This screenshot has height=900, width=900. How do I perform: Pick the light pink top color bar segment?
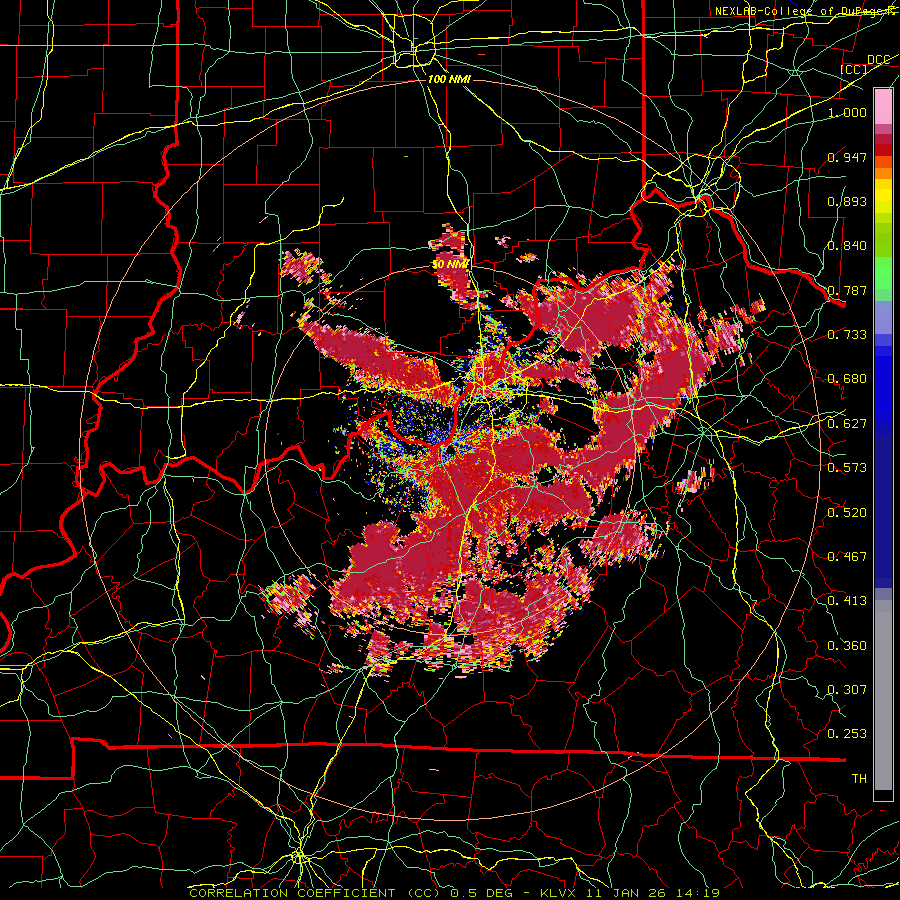pyautogui.click(x=883, y=106)
